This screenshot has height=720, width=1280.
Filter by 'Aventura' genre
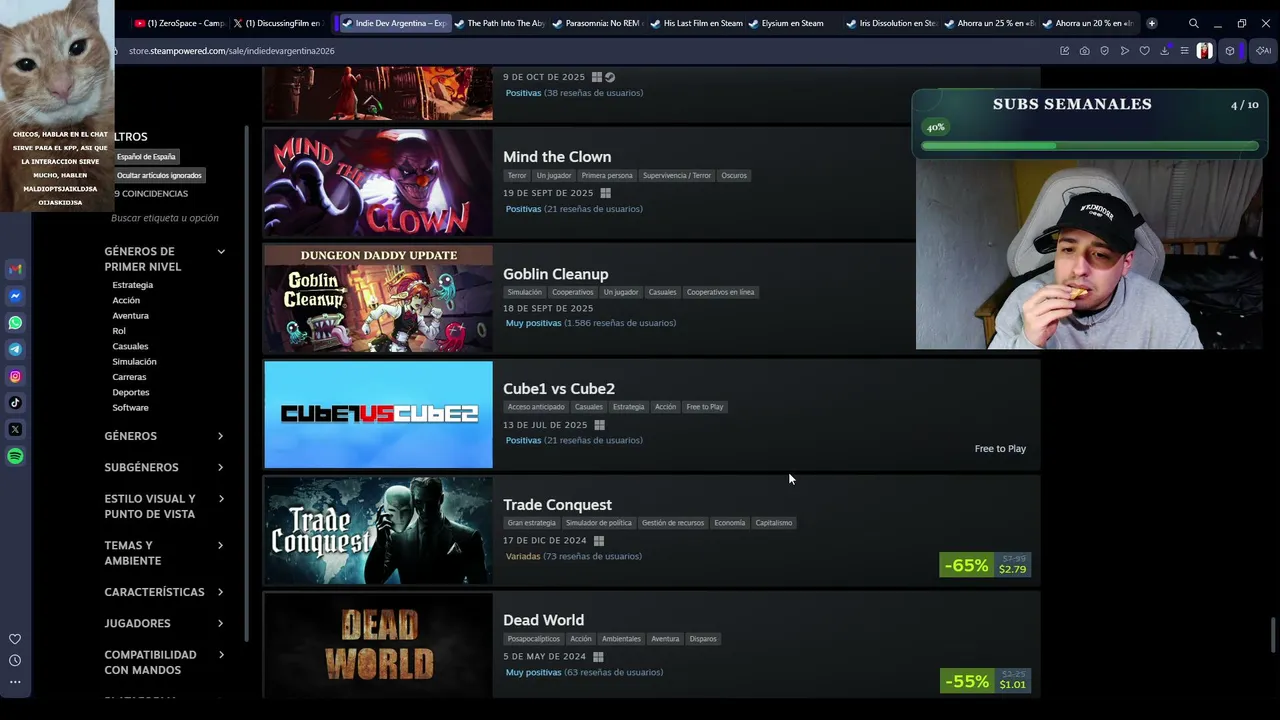click(130, 316)
